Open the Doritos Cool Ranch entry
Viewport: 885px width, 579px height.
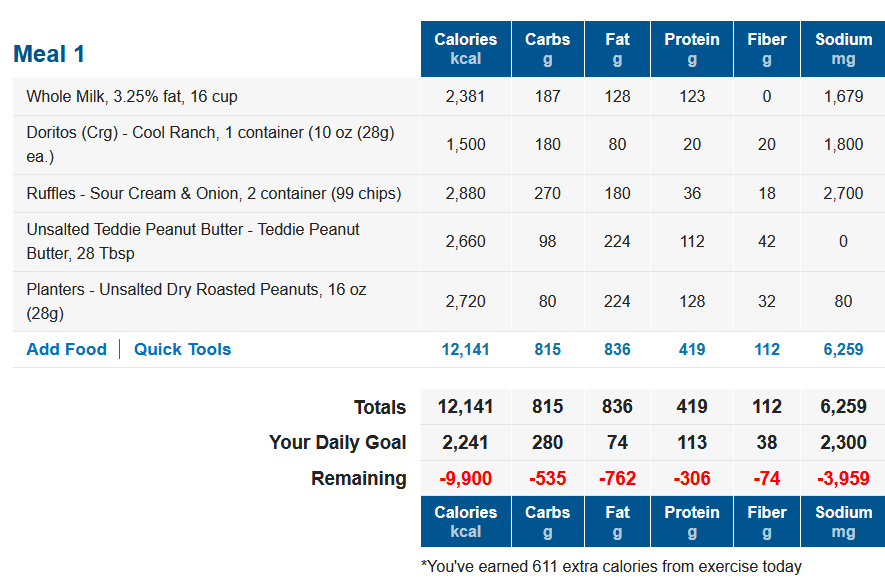pyautogui.click(x=210, y=144)
